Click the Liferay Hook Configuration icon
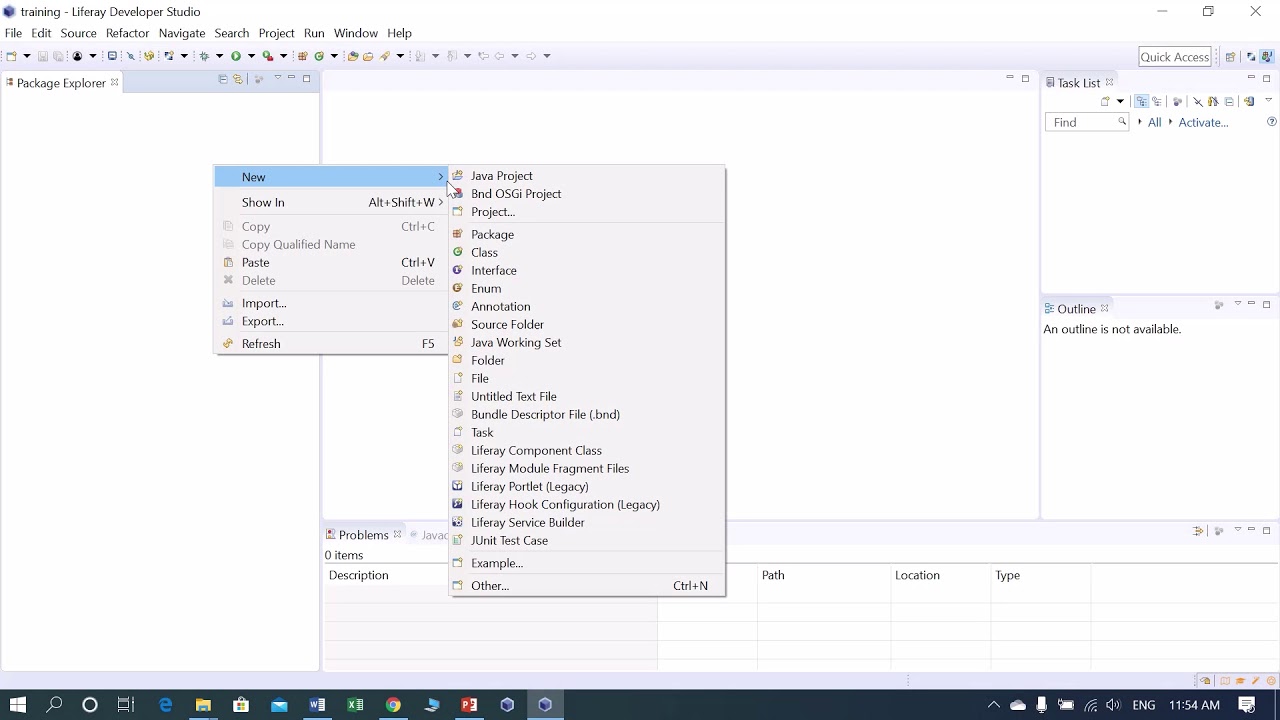The image size is (1280, 720). point(458,504)
